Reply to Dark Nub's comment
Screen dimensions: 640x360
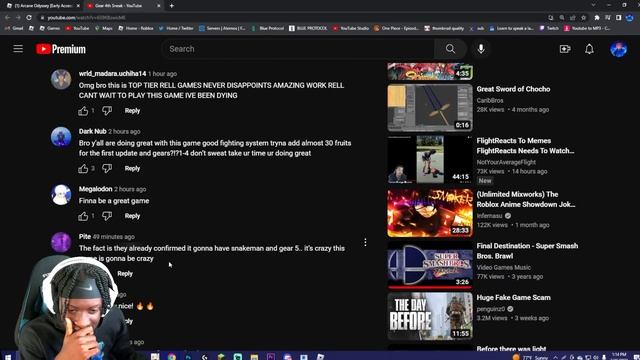coord(132,168)
